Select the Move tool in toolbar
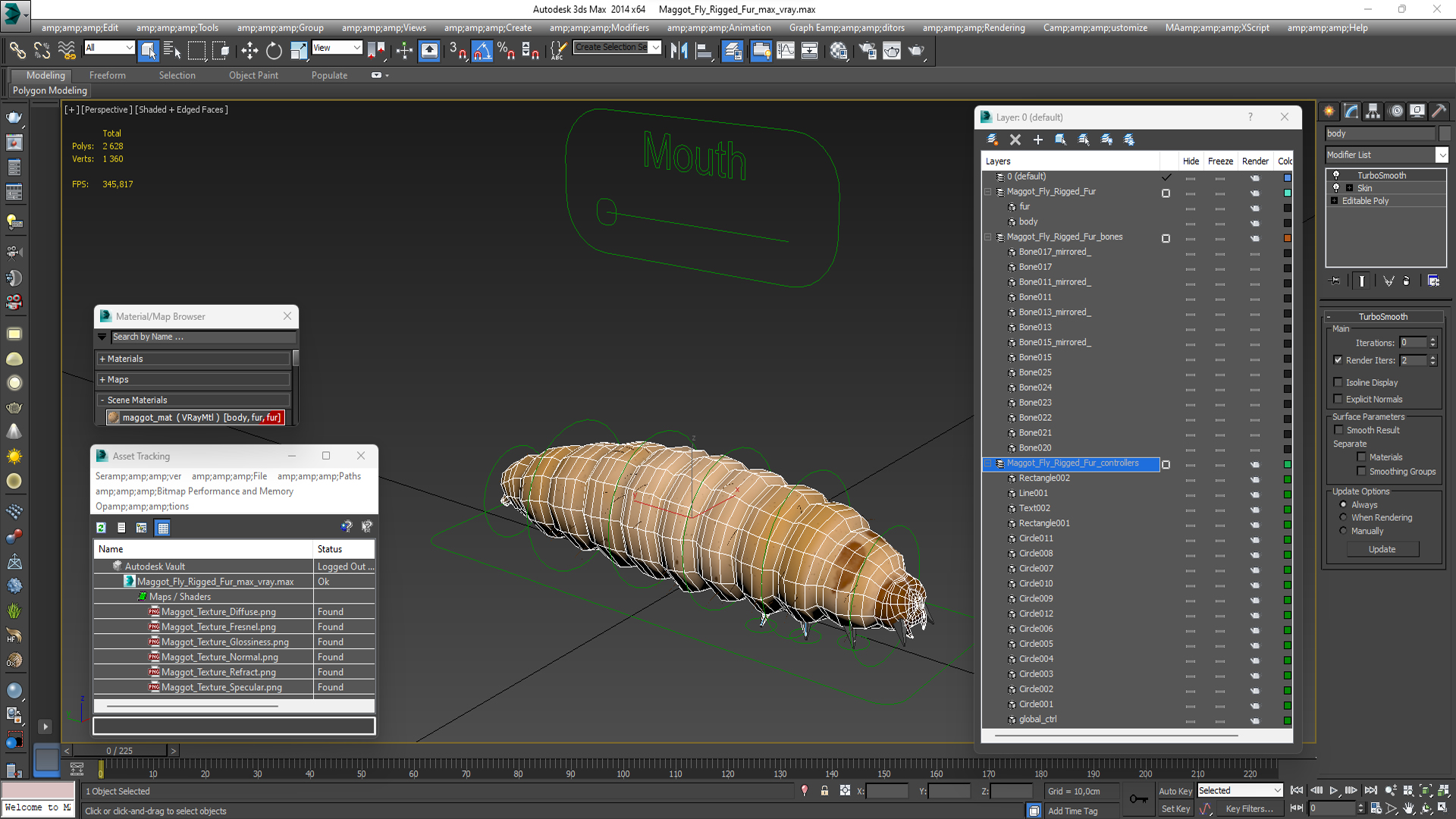 point(249,51)
